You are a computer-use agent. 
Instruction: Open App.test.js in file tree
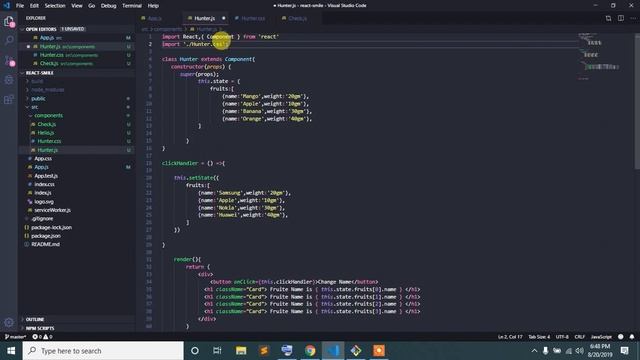46,176
